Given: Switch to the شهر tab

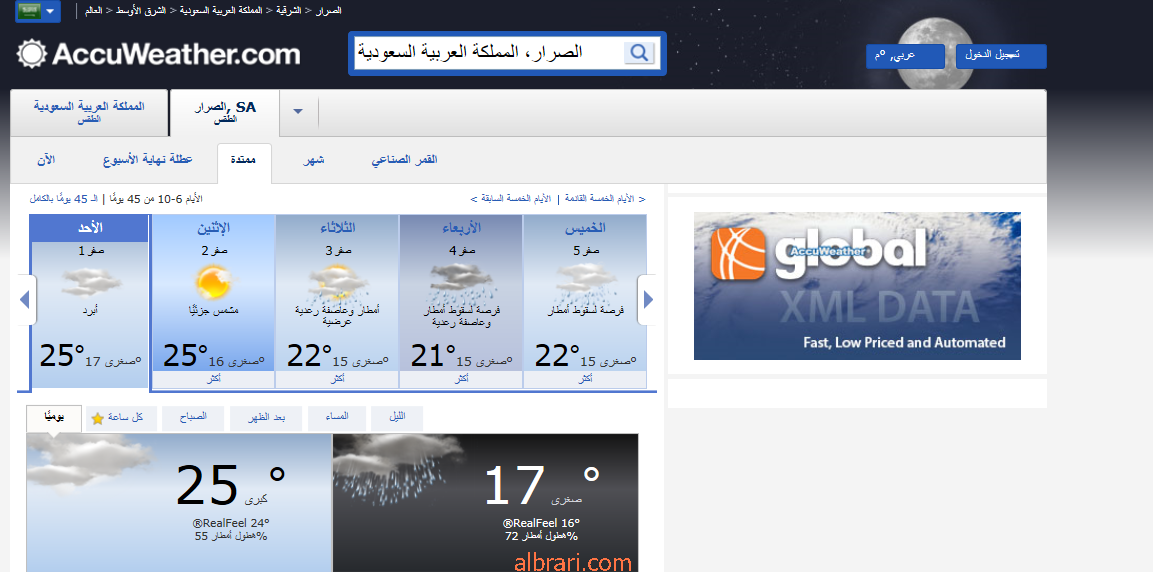Looking at the screenshot, I should 314,160.
